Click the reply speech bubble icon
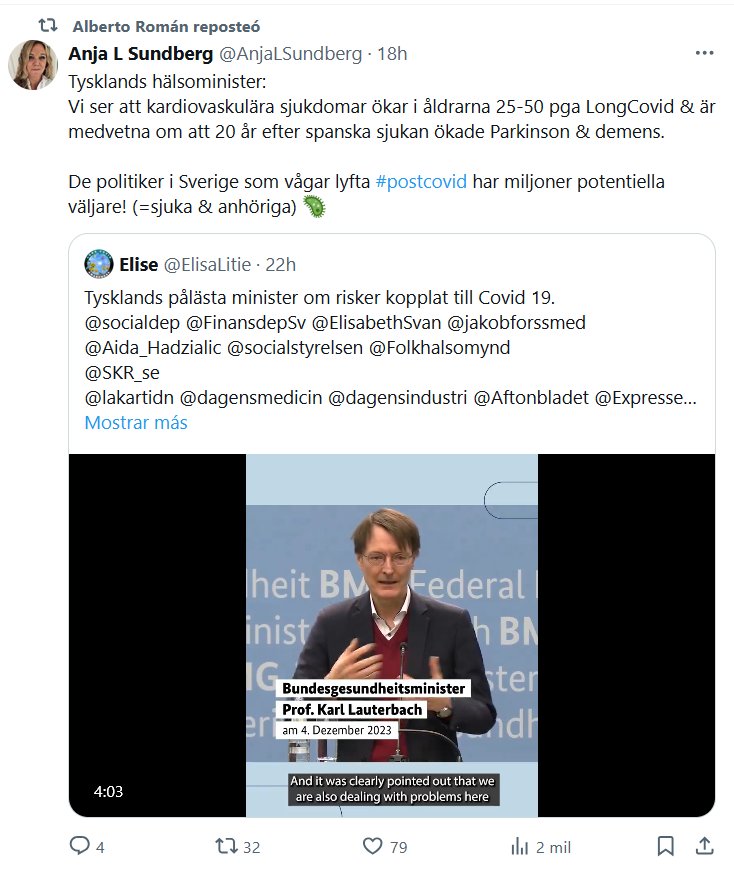The image size is (734, 870). click(x=79, y=846)
